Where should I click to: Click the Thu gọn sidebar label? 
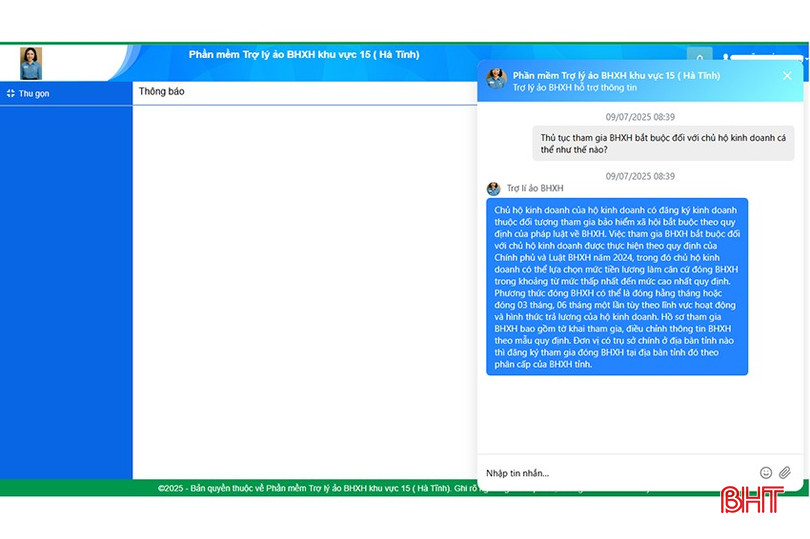(34, 94)
